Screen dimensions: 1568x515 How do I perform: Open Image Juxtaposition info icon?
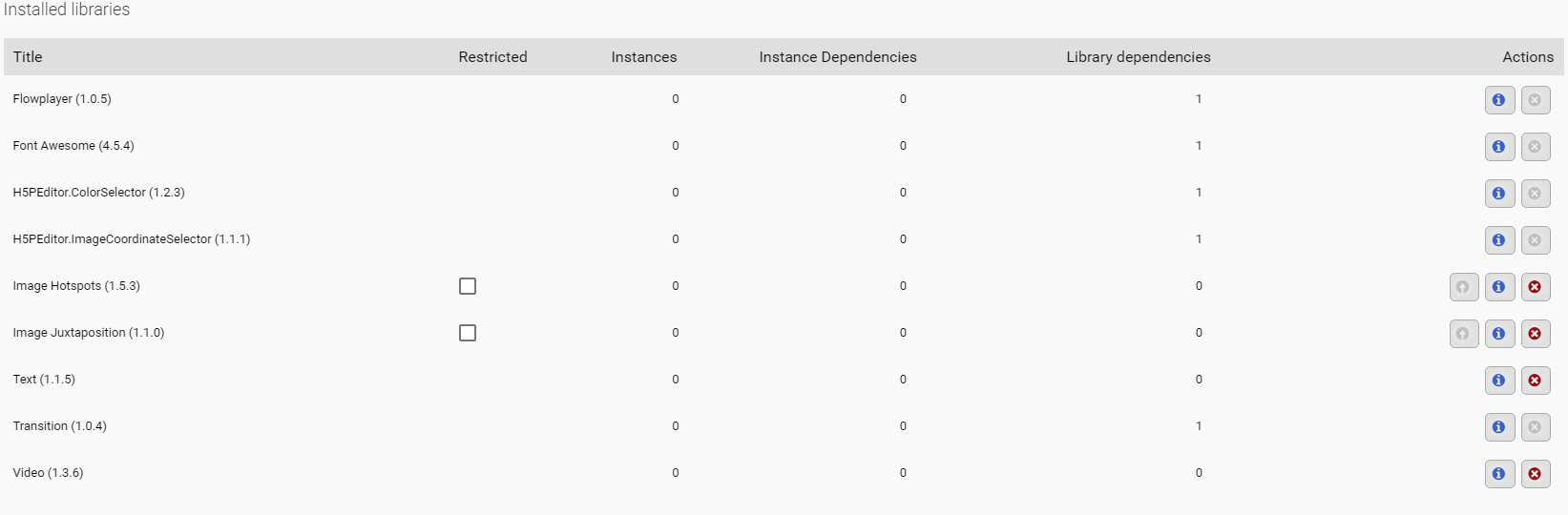[x=1499, y=334]
